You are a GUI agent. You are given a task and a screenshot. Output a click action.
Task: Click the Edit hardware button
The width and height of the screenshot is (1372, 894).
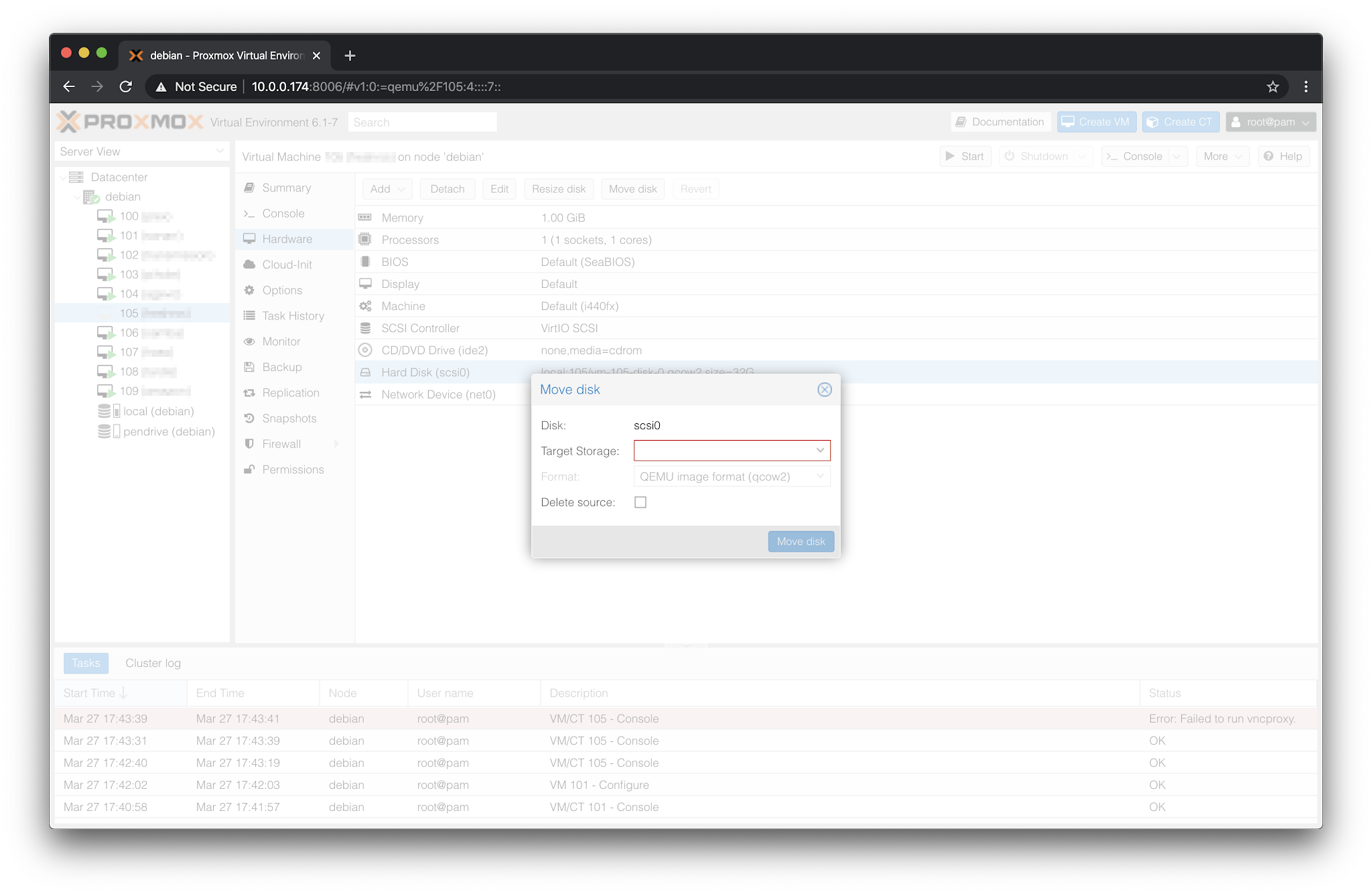tap(499, 189)
